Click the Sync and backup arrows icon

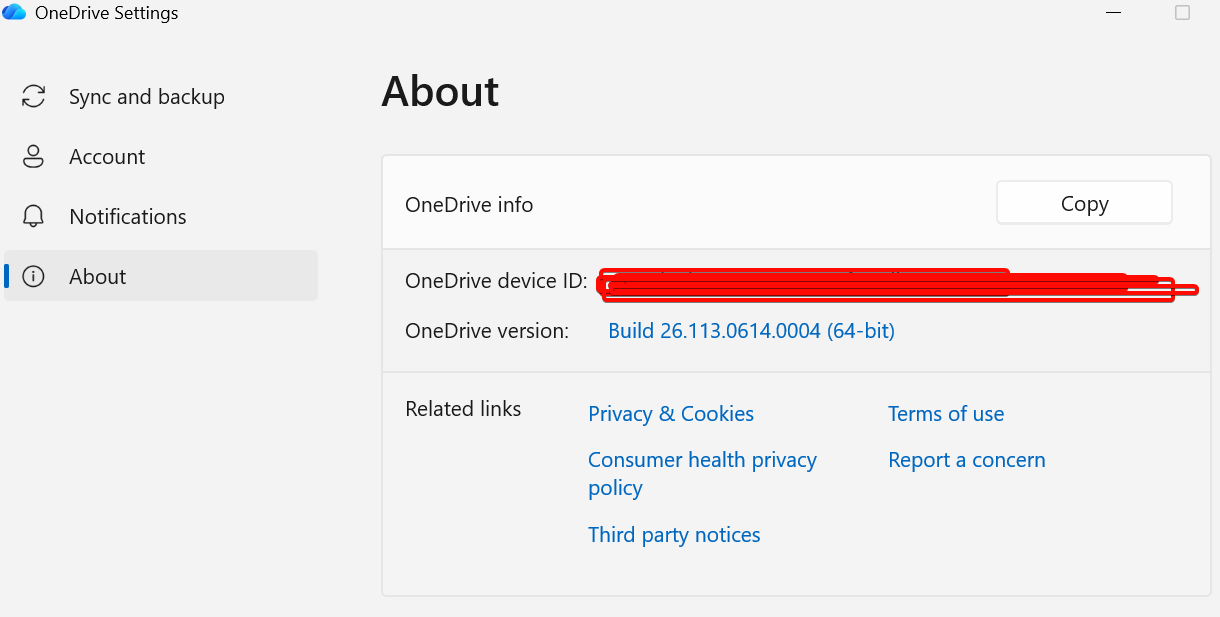[x=34, y=97]
